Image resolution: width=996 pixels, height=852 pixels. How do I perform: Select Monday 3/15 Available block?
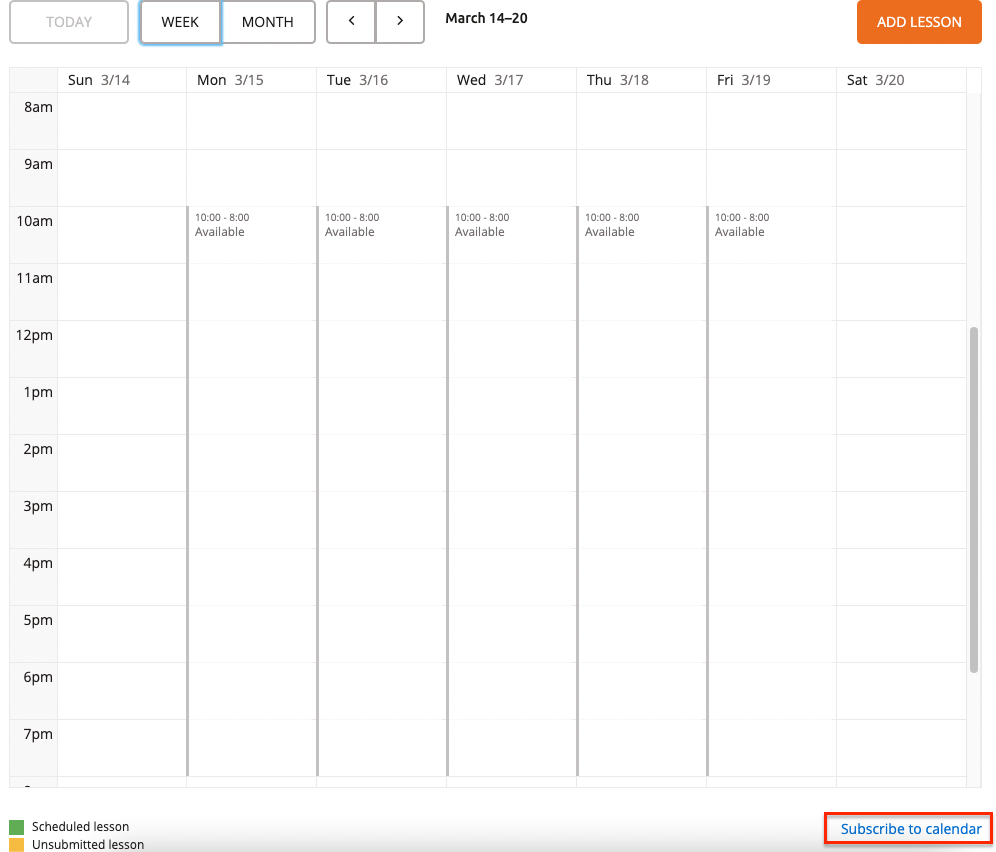coord(252,490)
